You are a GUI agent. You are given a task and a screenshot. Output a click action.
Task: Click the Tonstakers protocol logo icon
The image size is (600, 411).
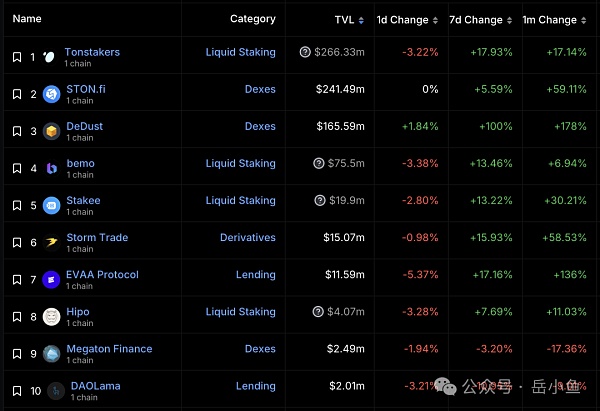coord(50,57)
